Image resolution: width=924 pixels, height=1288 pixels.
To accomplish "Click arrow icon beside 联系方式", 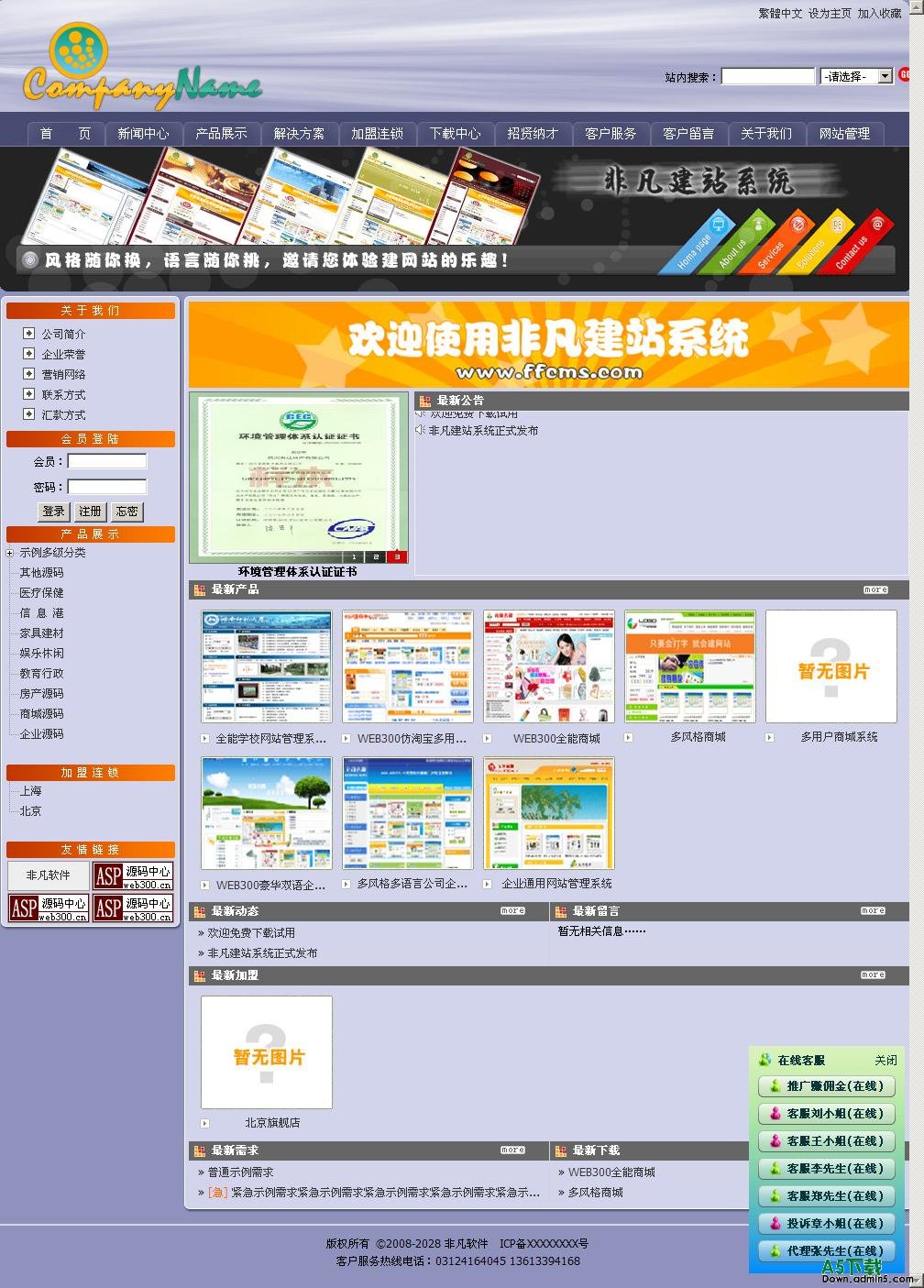I will pyautogui.click(x=29, y=394).
